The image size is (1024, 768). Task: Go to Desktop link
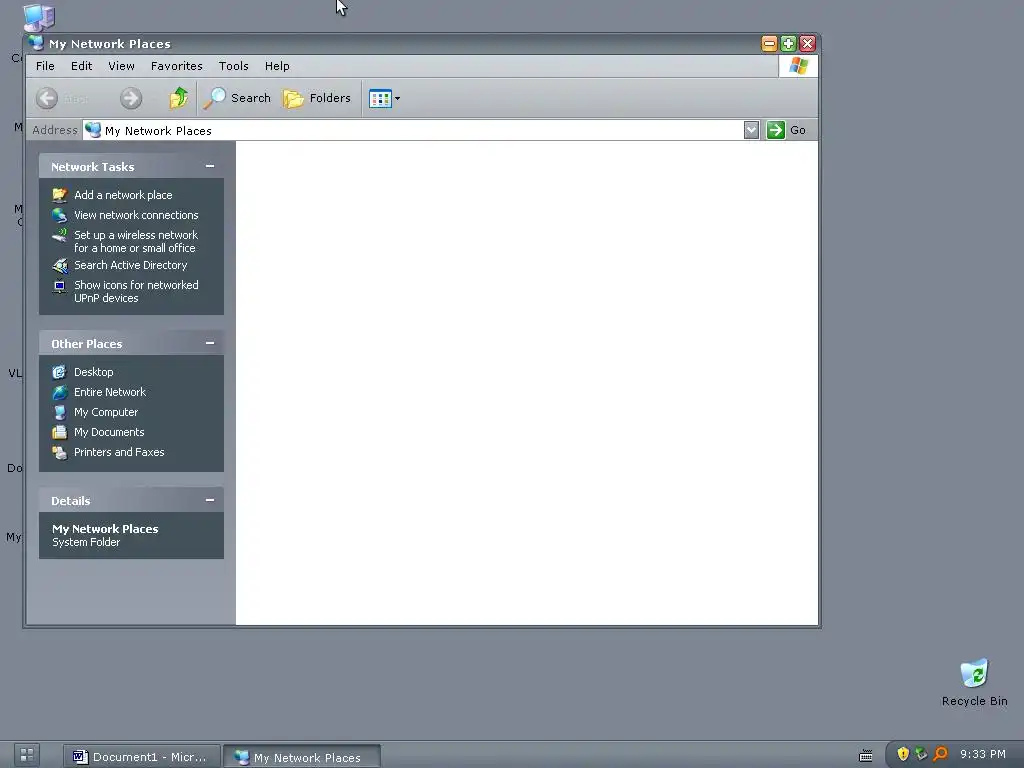point(93,372)
